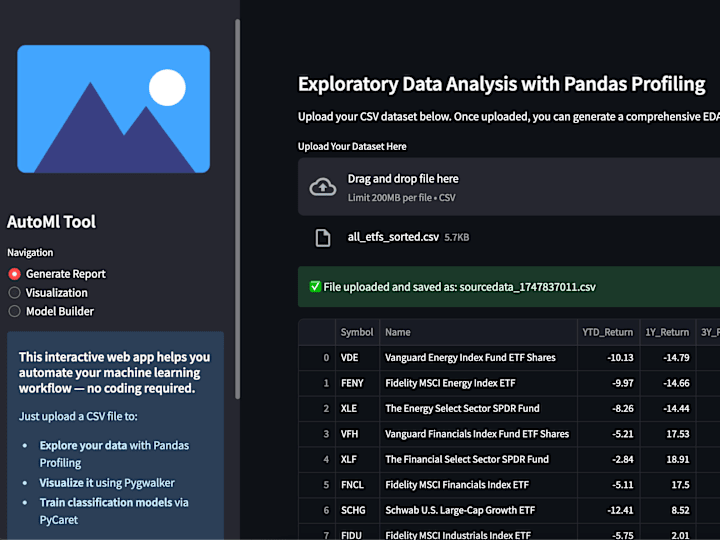The width and height of the screenshot is (720, 540).
Task: Click the YTD return value -10.13
Action: pos(608,358)
